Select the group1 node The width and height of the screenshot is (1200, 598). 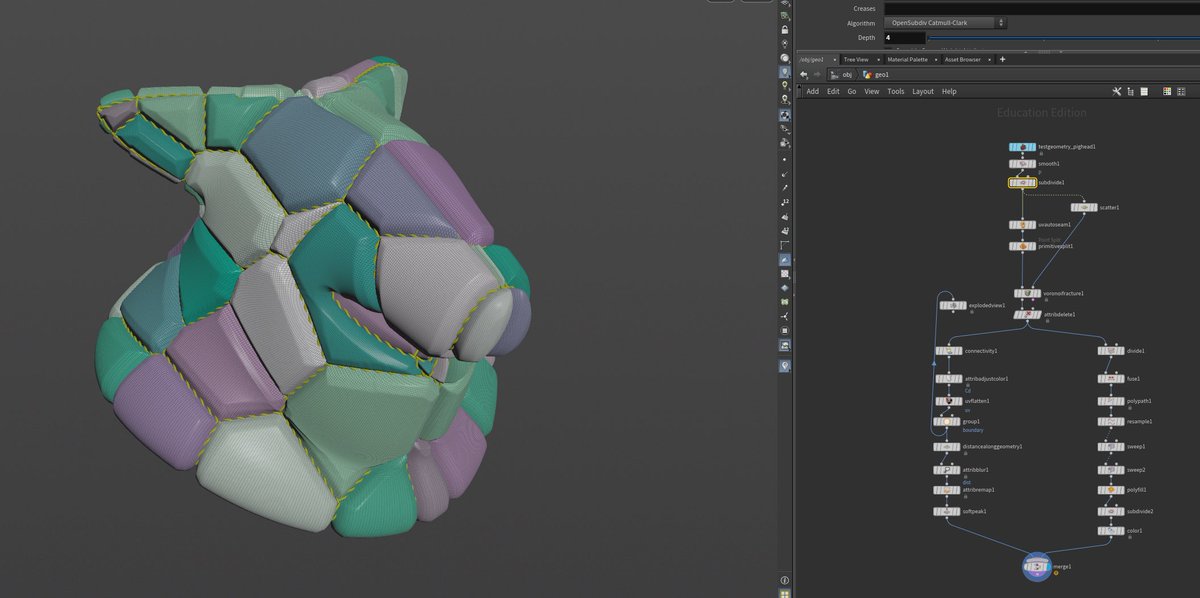coord(948,422)
